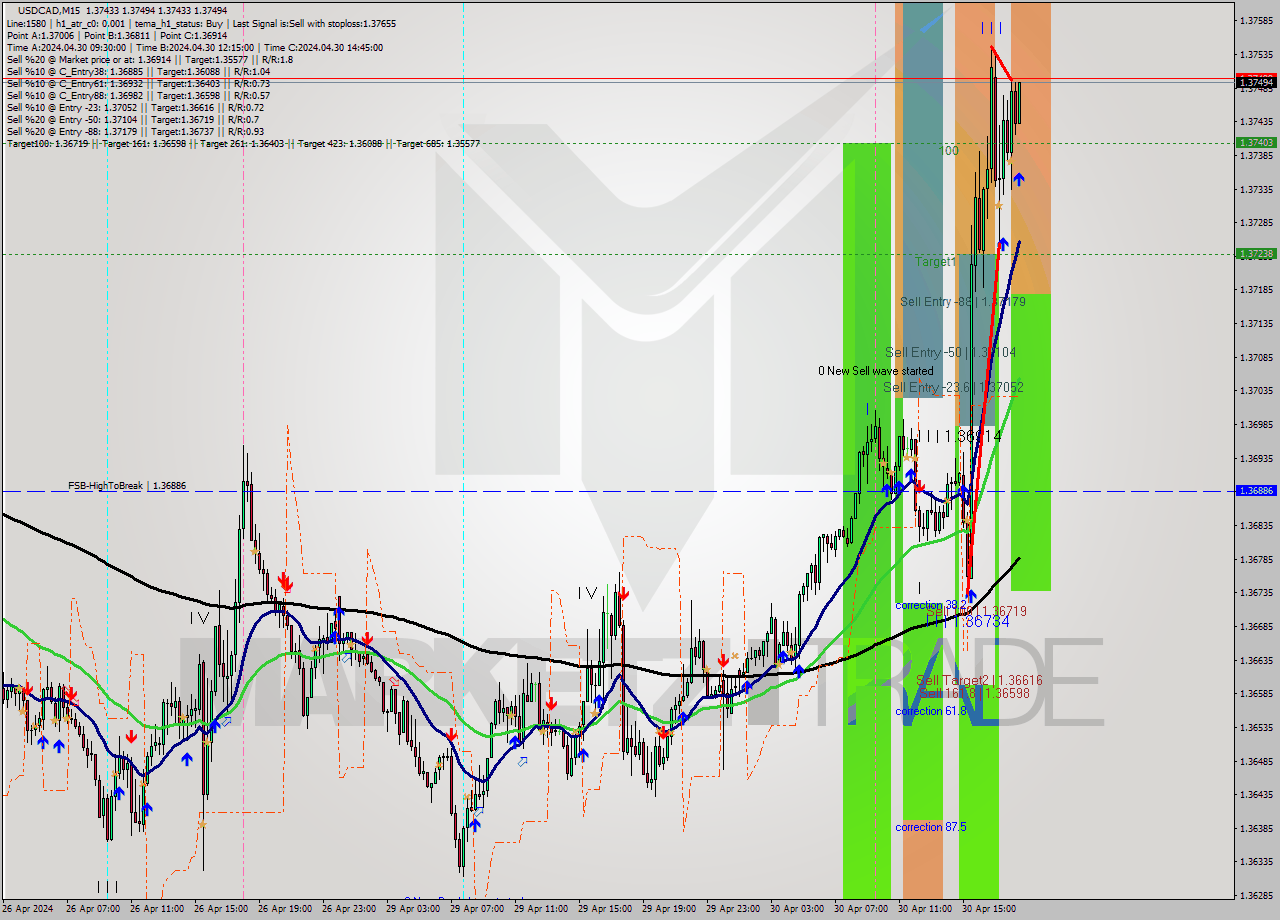
Task: Click the 1.37035 price axis label
Action: tap(1256, 390)
